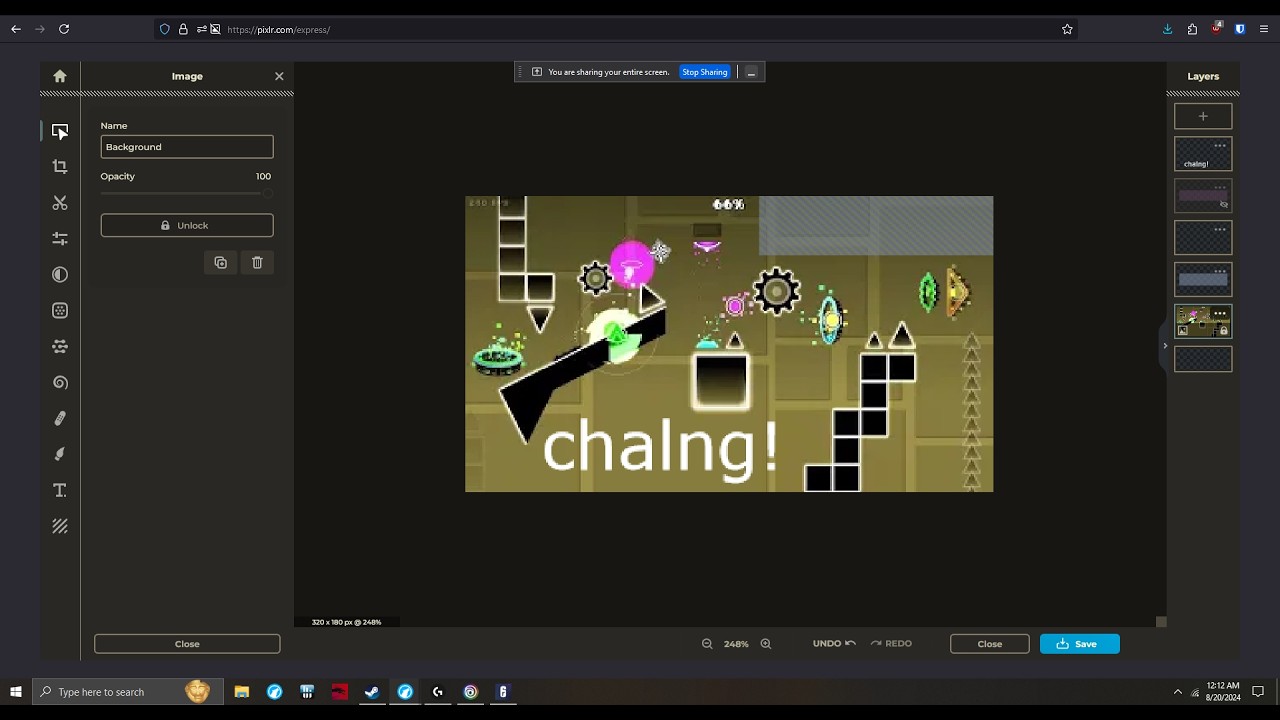Open options of the blue rectangle layer
The height and width of the screenshot is (720, 1280).
tap(1220, 271)
